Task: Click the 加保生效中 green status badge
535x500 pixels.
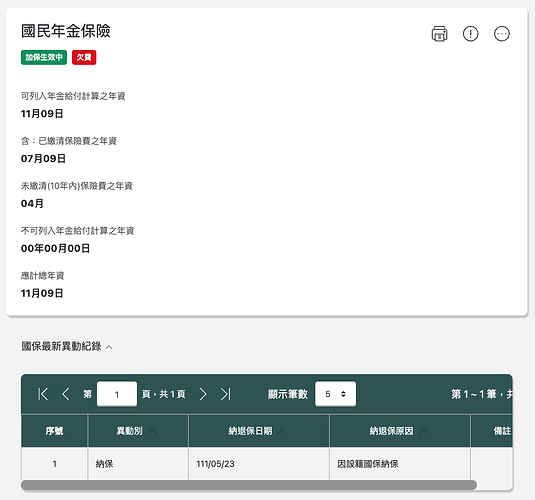Action: click(x=44, y=57)
